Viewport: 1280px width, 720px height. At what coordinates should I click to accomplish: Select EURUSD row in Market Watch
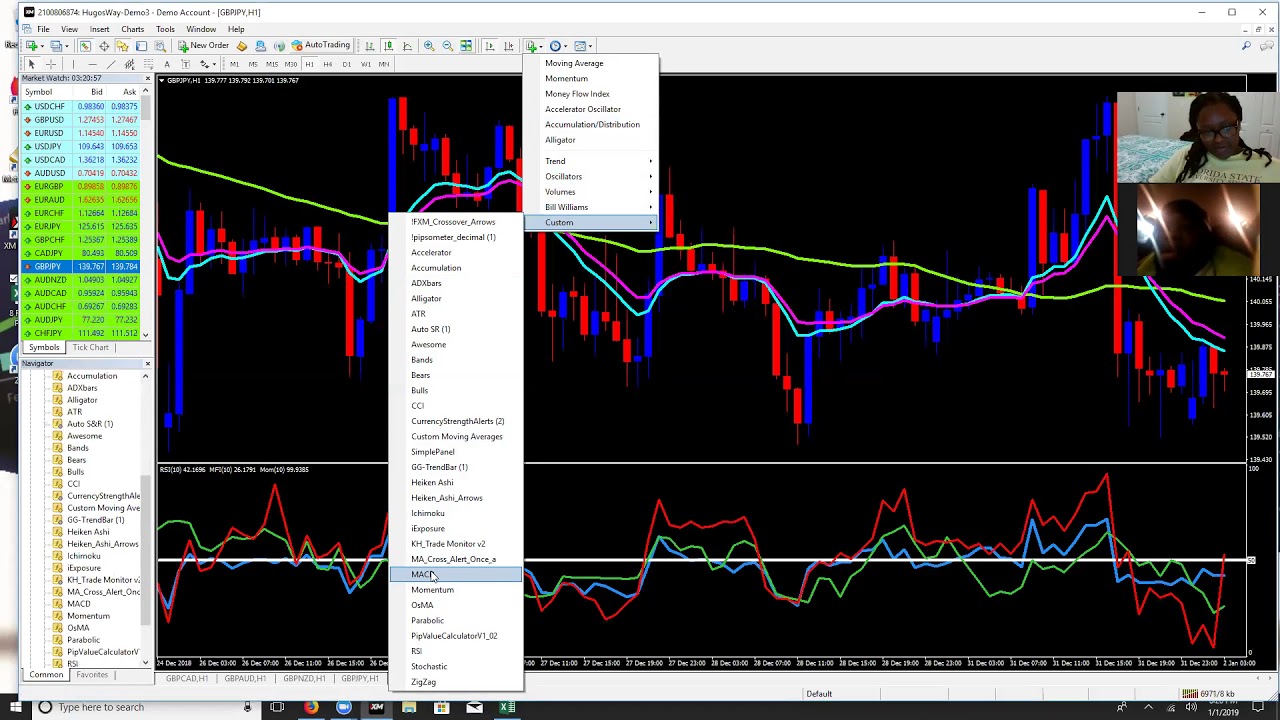point(80,133)
